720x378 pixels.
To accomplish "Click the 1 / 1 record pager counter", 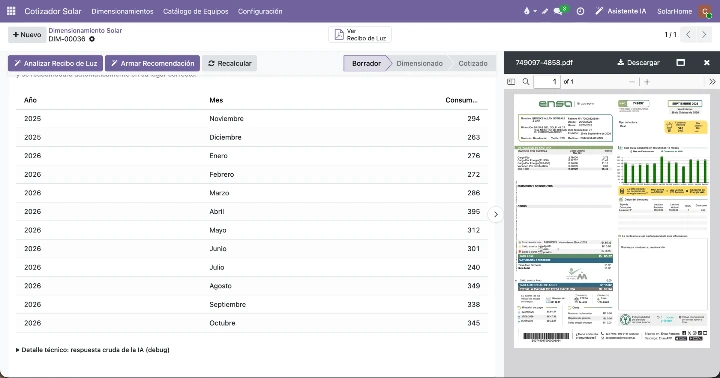I will 670,34.
